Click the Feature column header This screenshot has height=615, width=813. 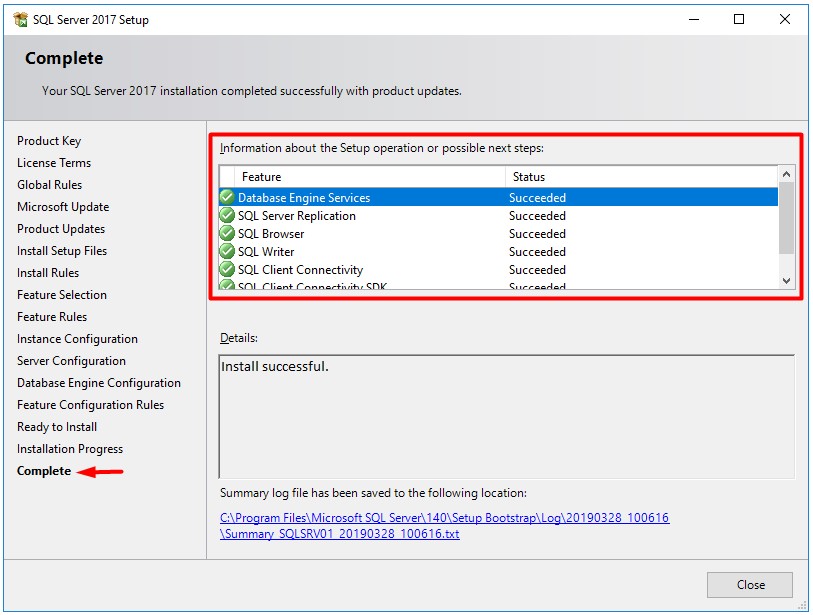(260, 177)
